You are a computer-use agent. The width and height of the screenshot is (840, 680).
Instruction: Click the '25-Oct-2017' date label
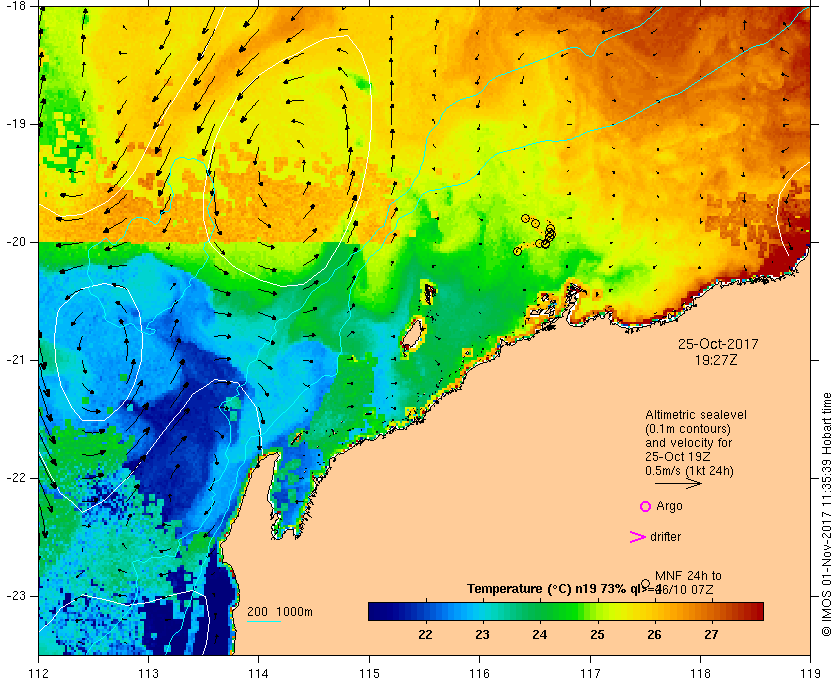tap(718, 344)
